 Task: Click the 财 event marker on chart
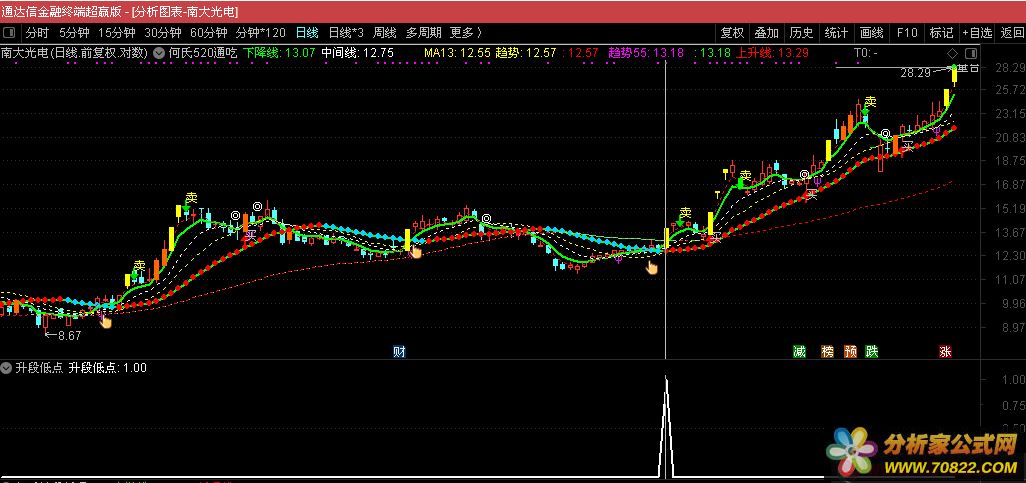tap(399, 351)
